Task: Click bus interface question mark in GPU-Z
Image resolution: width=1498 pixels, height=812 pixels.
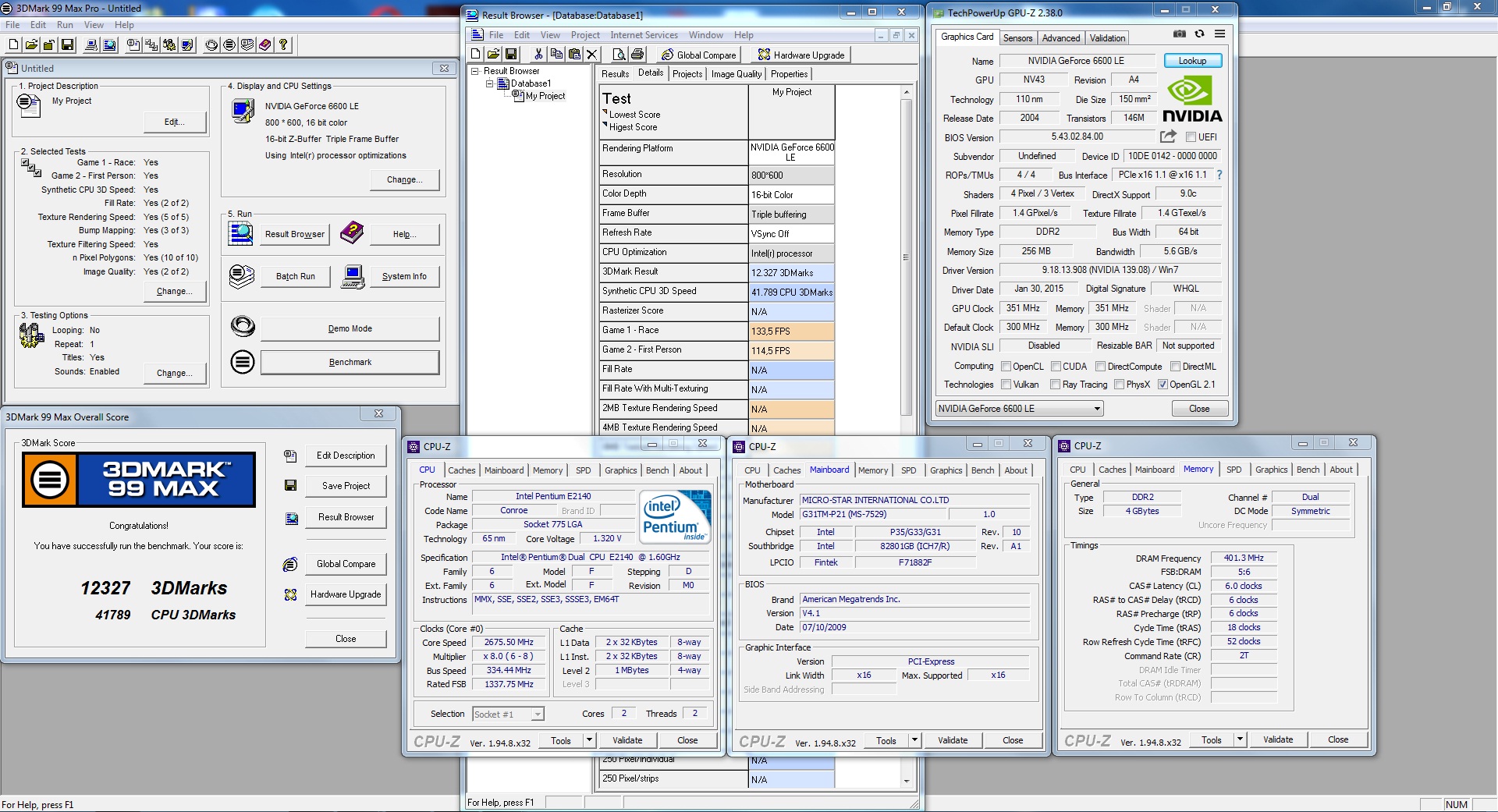Action: (x=1219, y=175)
